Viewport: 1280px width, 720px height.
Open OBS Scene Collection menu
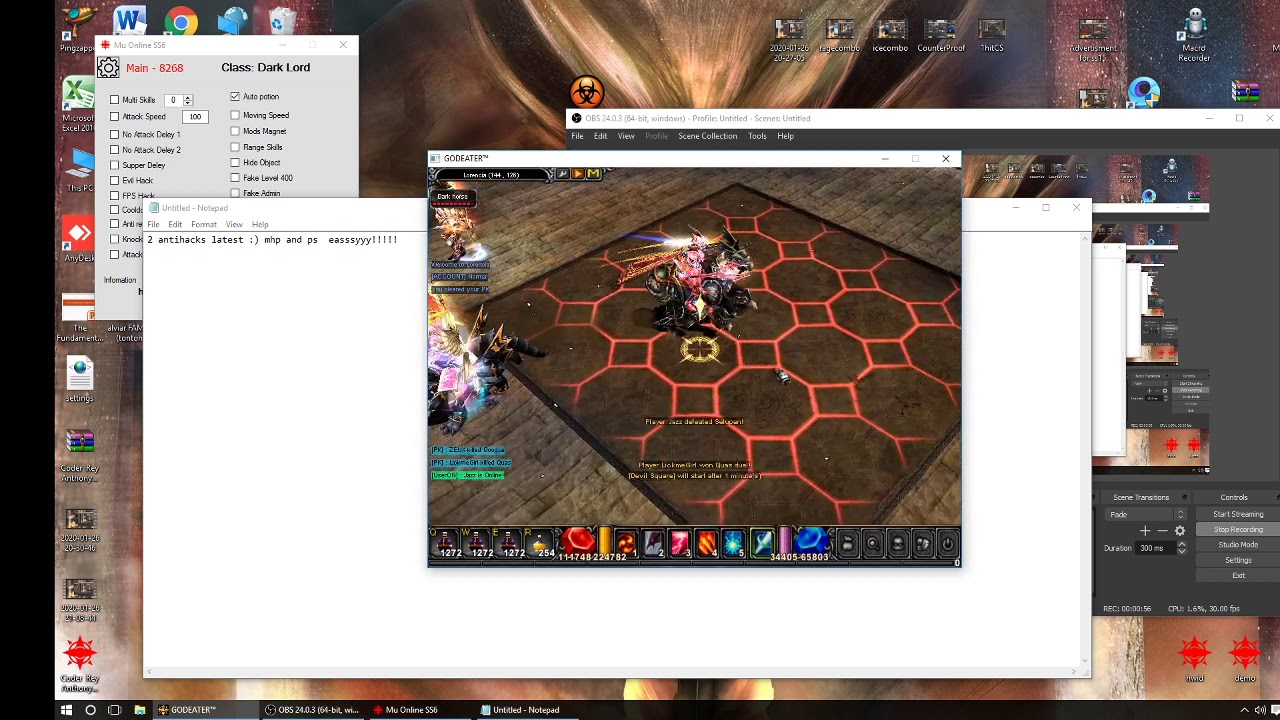[707, 136]
